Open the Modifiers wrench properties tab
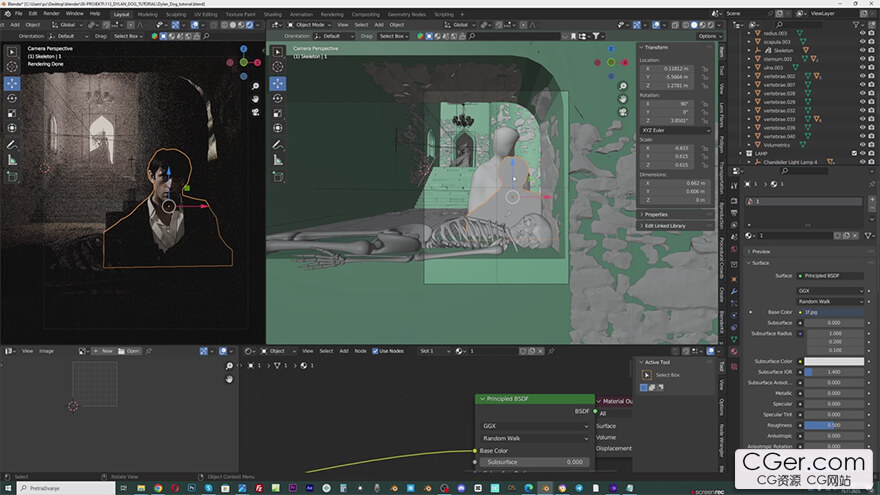 point(734,291)
